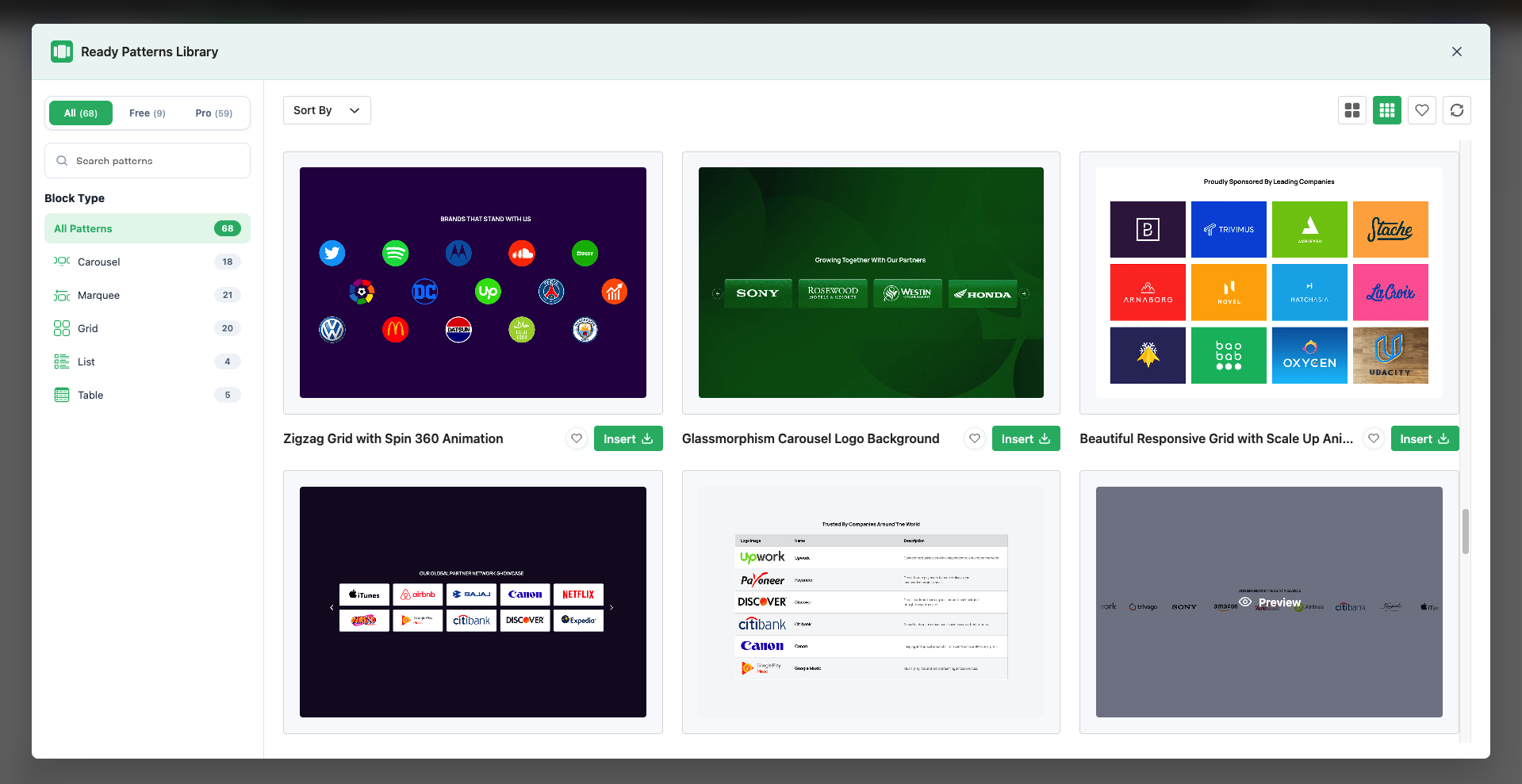Click the Ready Patterns Library logo icon
The width and height of the screenshot is (1522, 784).
tap(62, 52)
